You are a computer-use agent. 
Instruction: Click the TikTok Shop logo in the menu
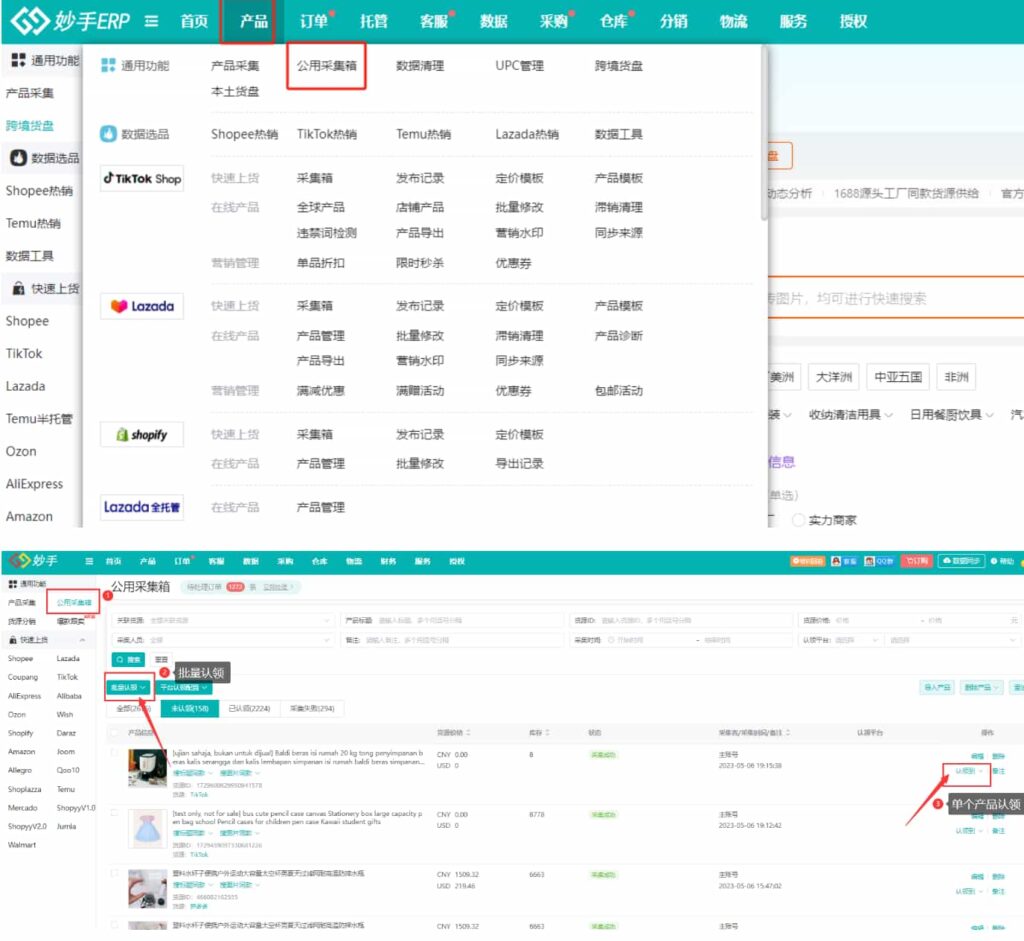pos(141,179)
